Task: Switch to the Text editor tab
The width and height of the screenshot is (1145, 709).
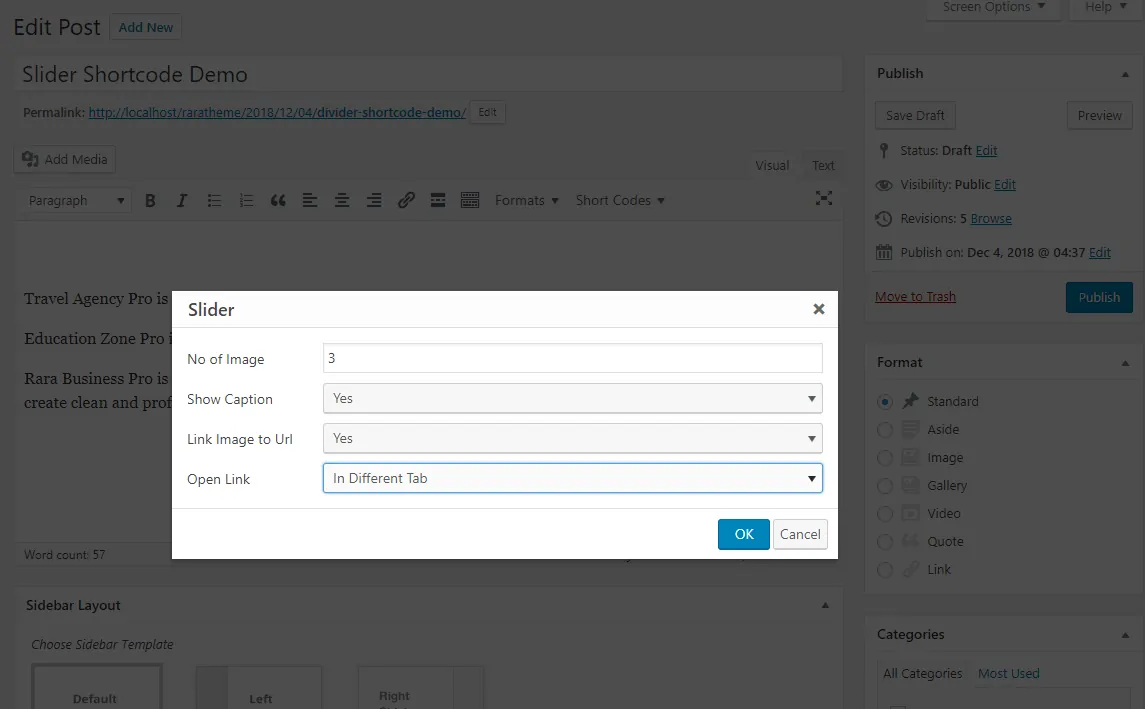Action: (823, 166)
